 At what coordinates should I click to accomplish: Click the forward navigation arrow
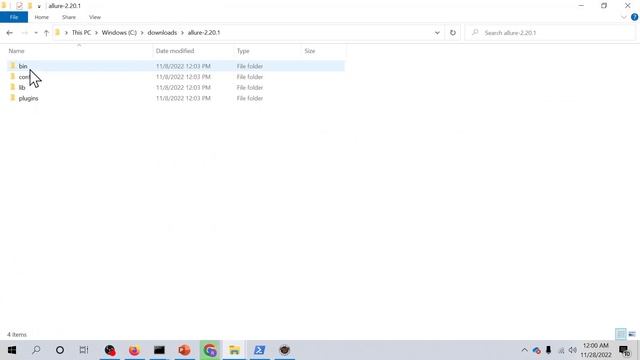[24, 33]
